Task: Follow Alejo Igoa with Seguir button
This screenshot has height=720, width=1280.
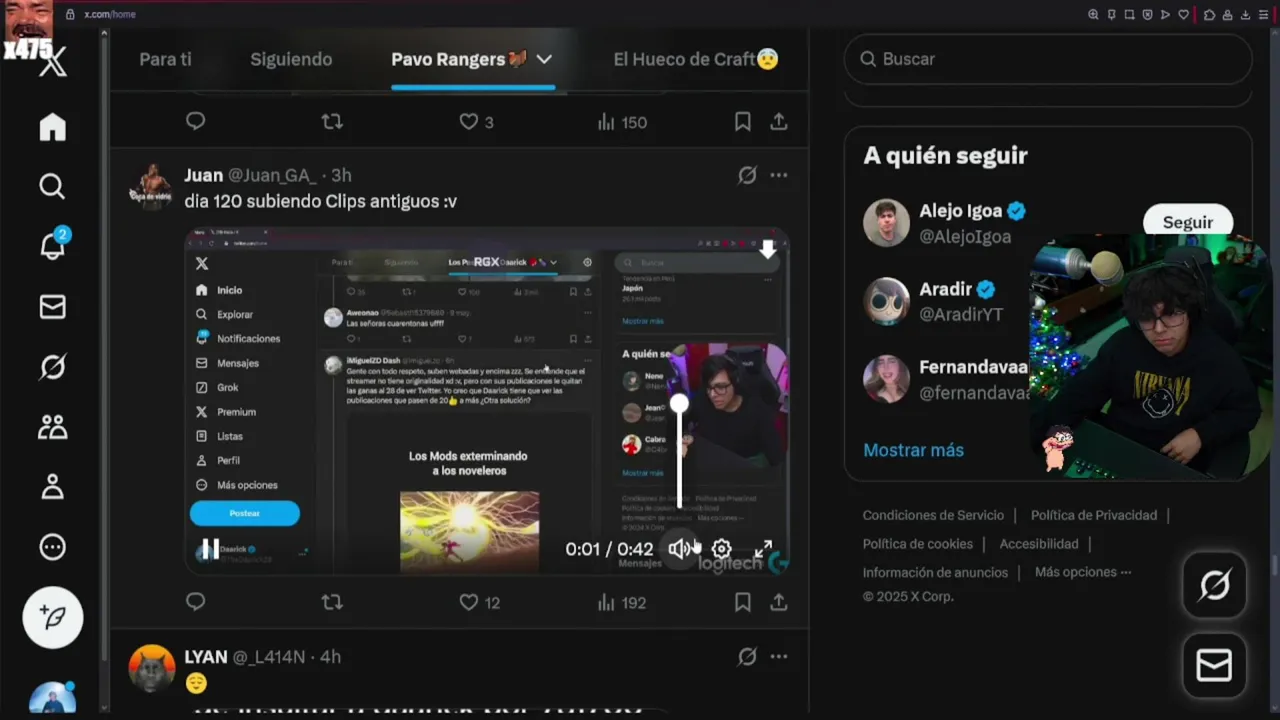Action: pos(1187,222)
